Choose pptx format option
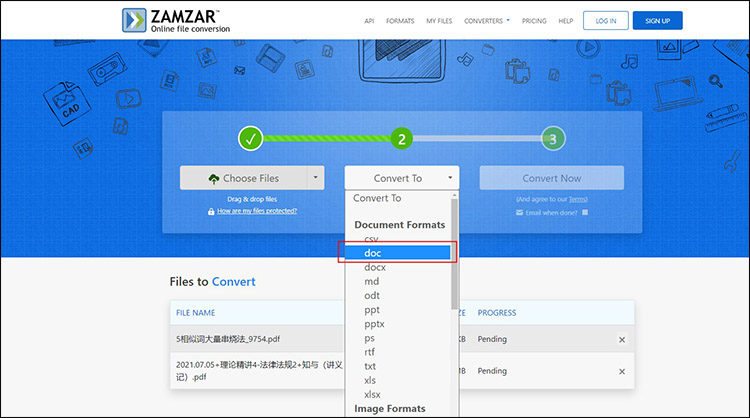Screen dimensions: 750x418 click(x=374, y=324)
